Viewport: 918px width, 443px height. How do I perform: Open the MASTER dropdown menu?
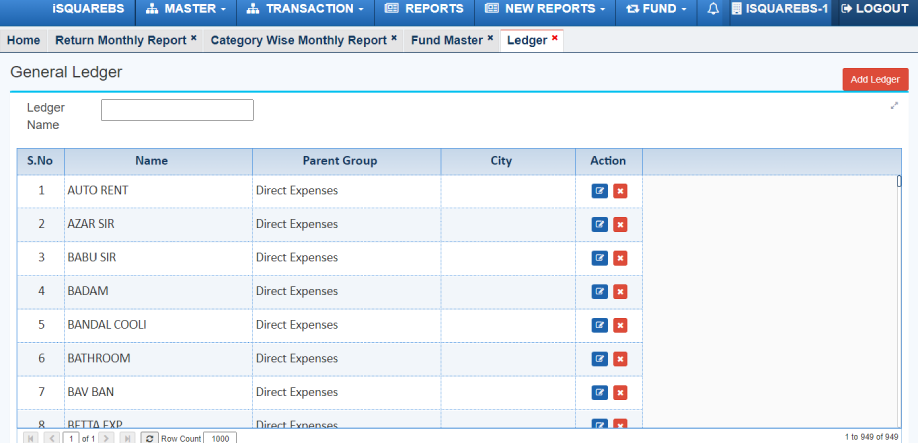[185, 9]
